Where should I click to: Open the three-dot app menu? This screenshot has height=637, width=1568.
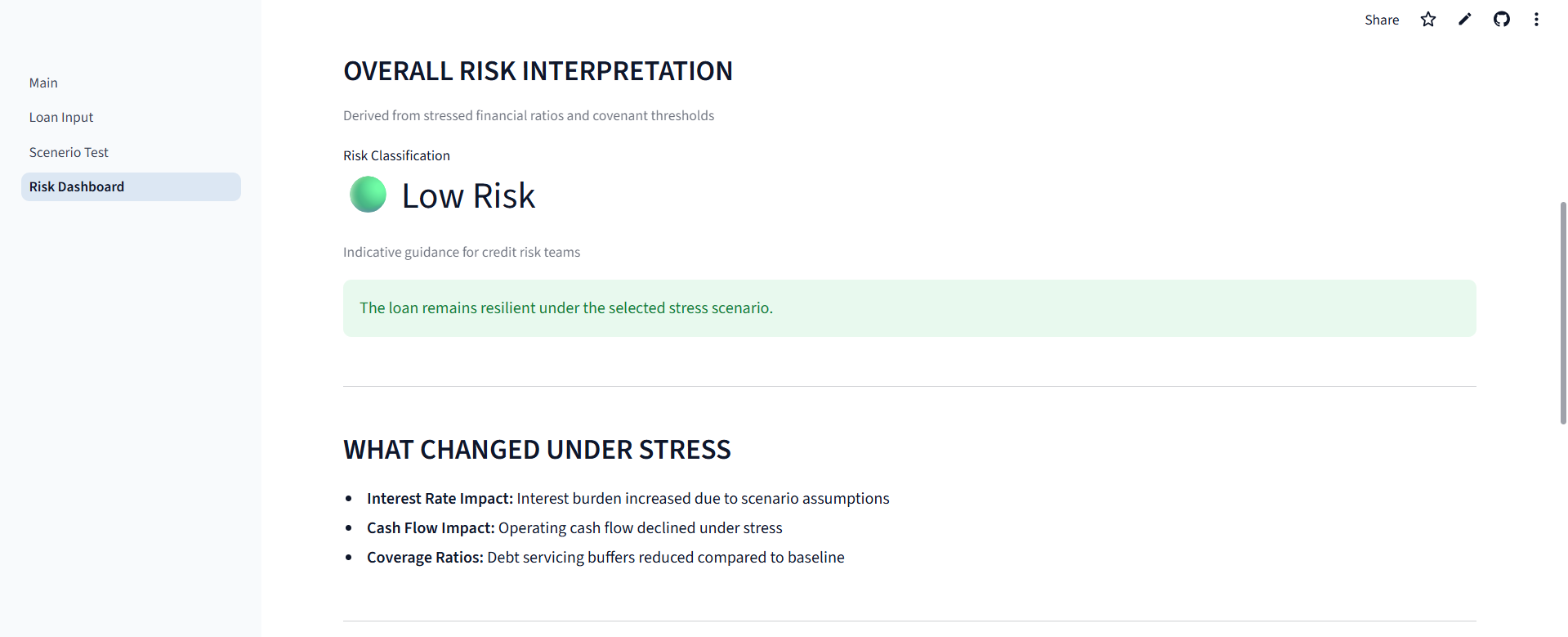(1536, 20)
